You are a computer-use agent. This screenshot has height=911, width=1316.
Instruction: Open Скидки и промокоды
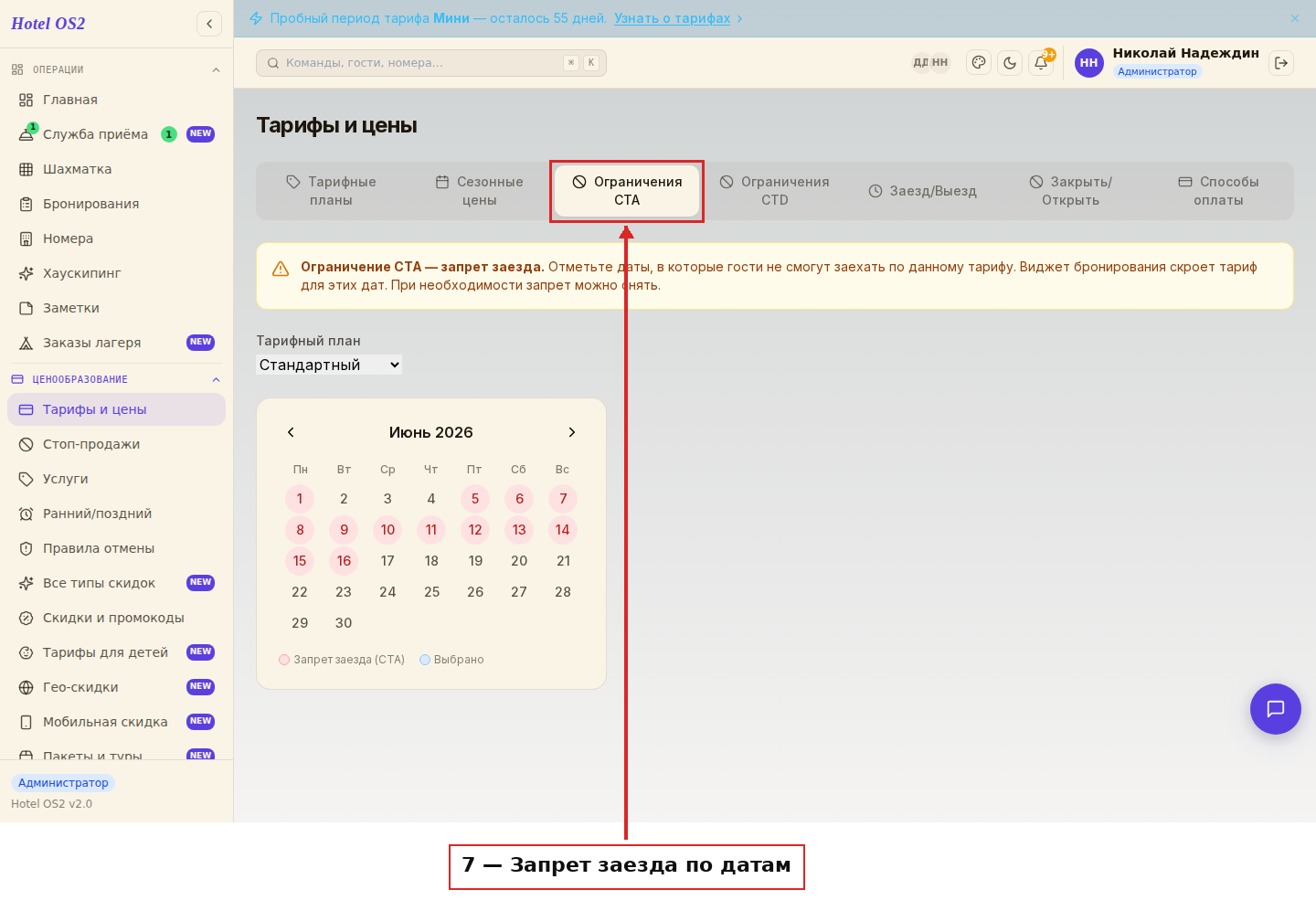(x=116, y=618)
